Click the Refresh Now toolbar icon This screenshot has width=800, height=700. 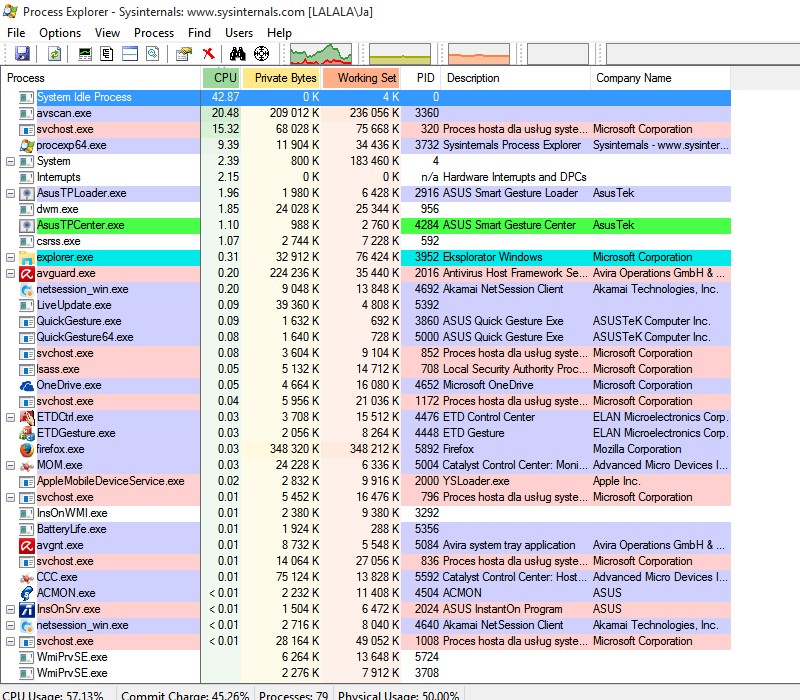point(54,54)
